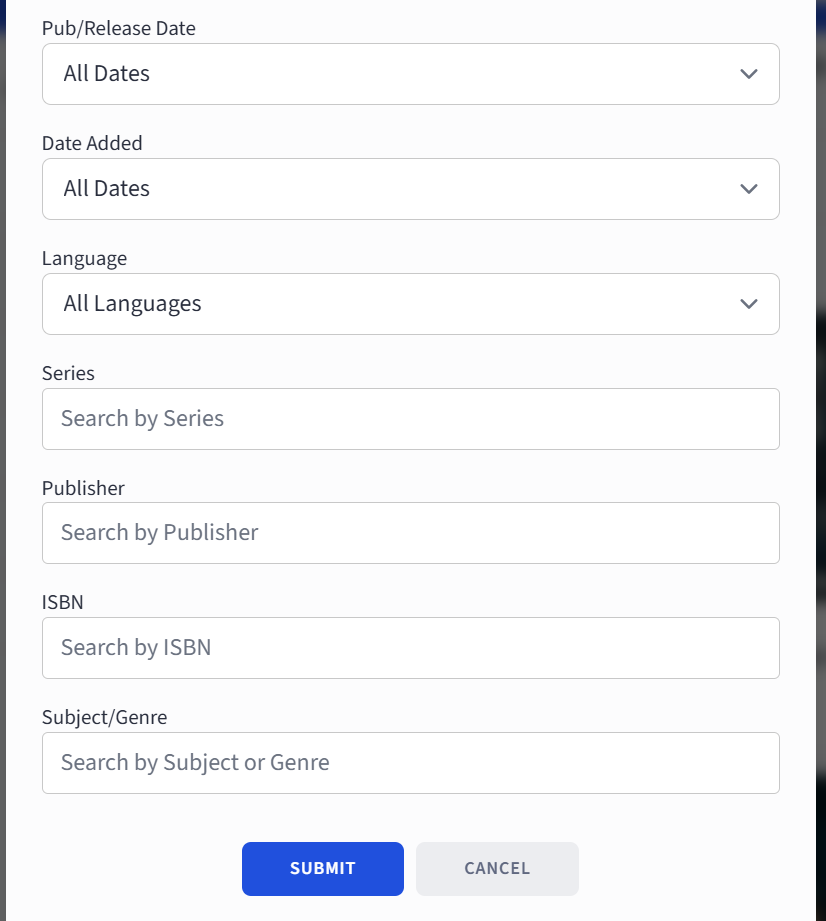
Task: Click the Pub/Release Date label
Action: pos(119,28)
